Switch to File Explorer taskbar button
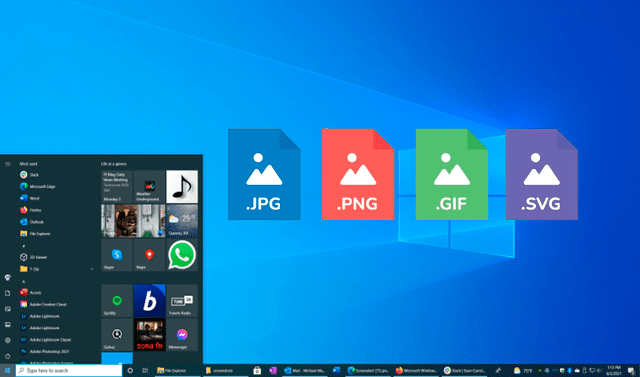The height and width of the screenshot is (377, 640). tap(178, 370)
